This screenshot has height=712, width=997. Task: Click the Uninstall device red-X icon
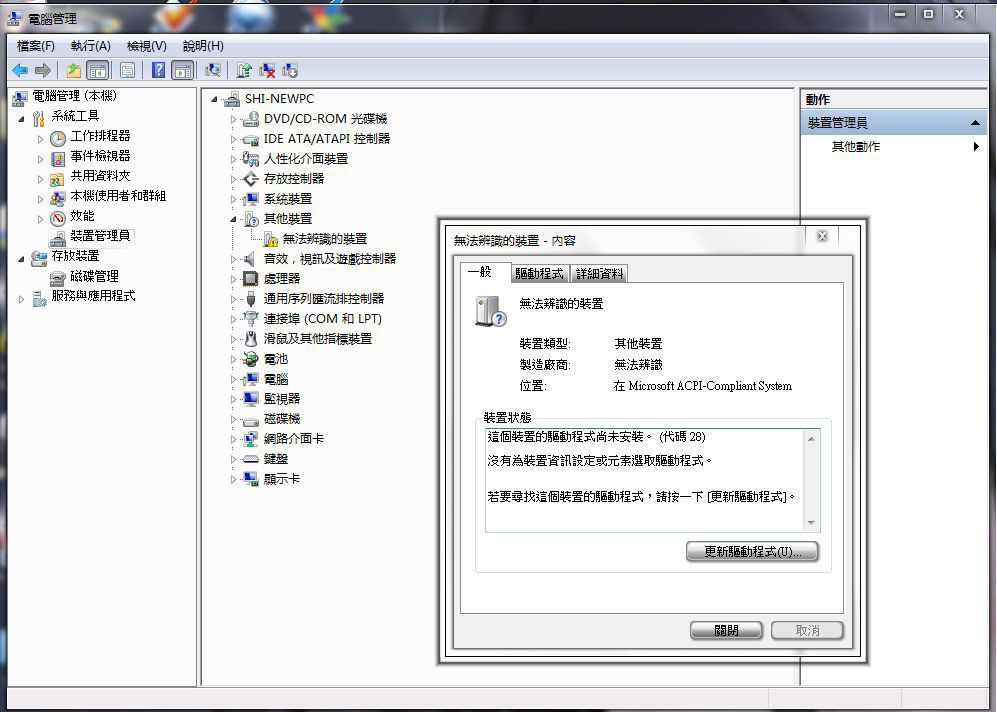click(x=267, y=71)
